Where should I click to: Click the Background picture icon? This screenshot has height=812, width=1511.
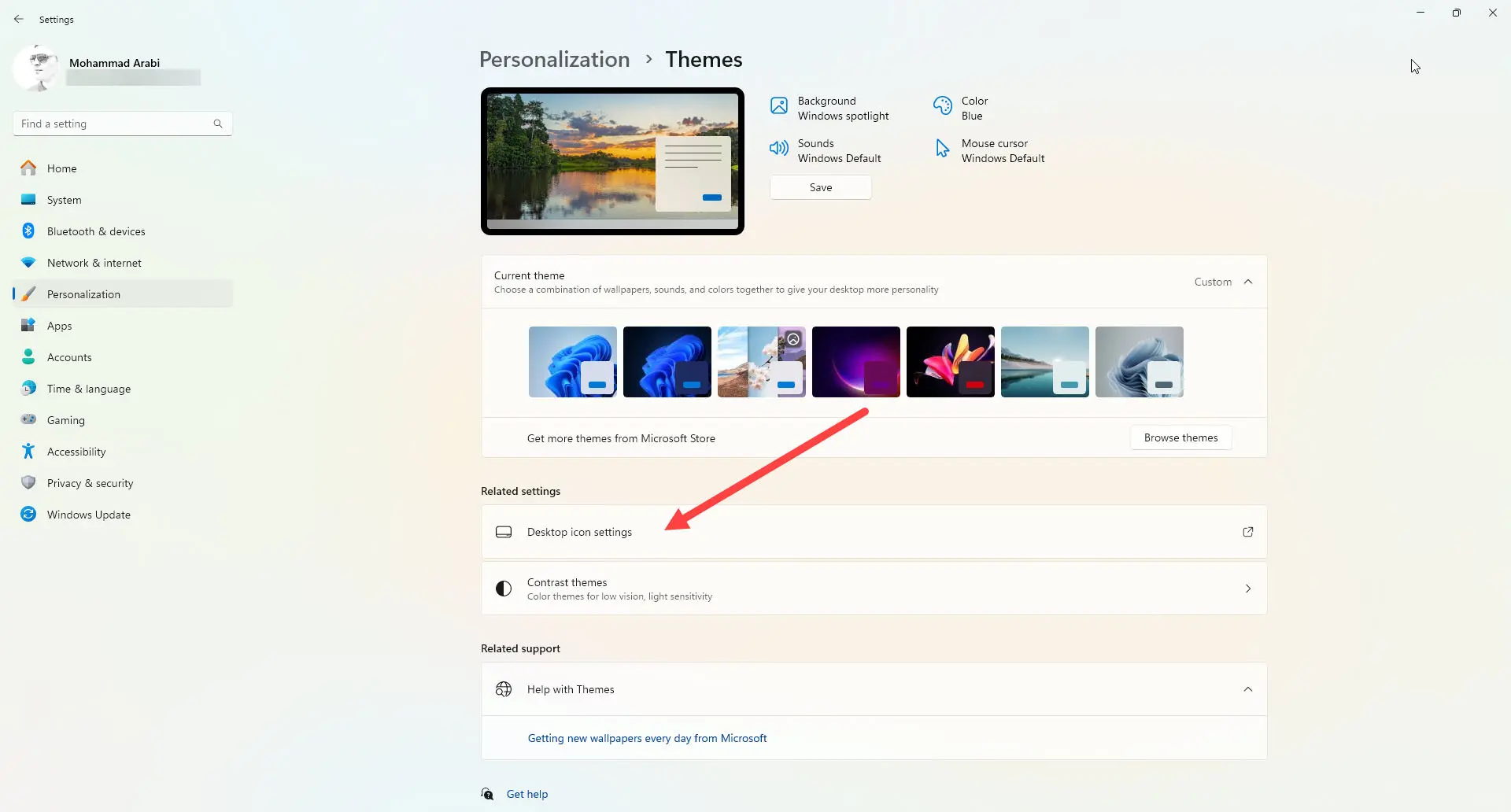779,105
